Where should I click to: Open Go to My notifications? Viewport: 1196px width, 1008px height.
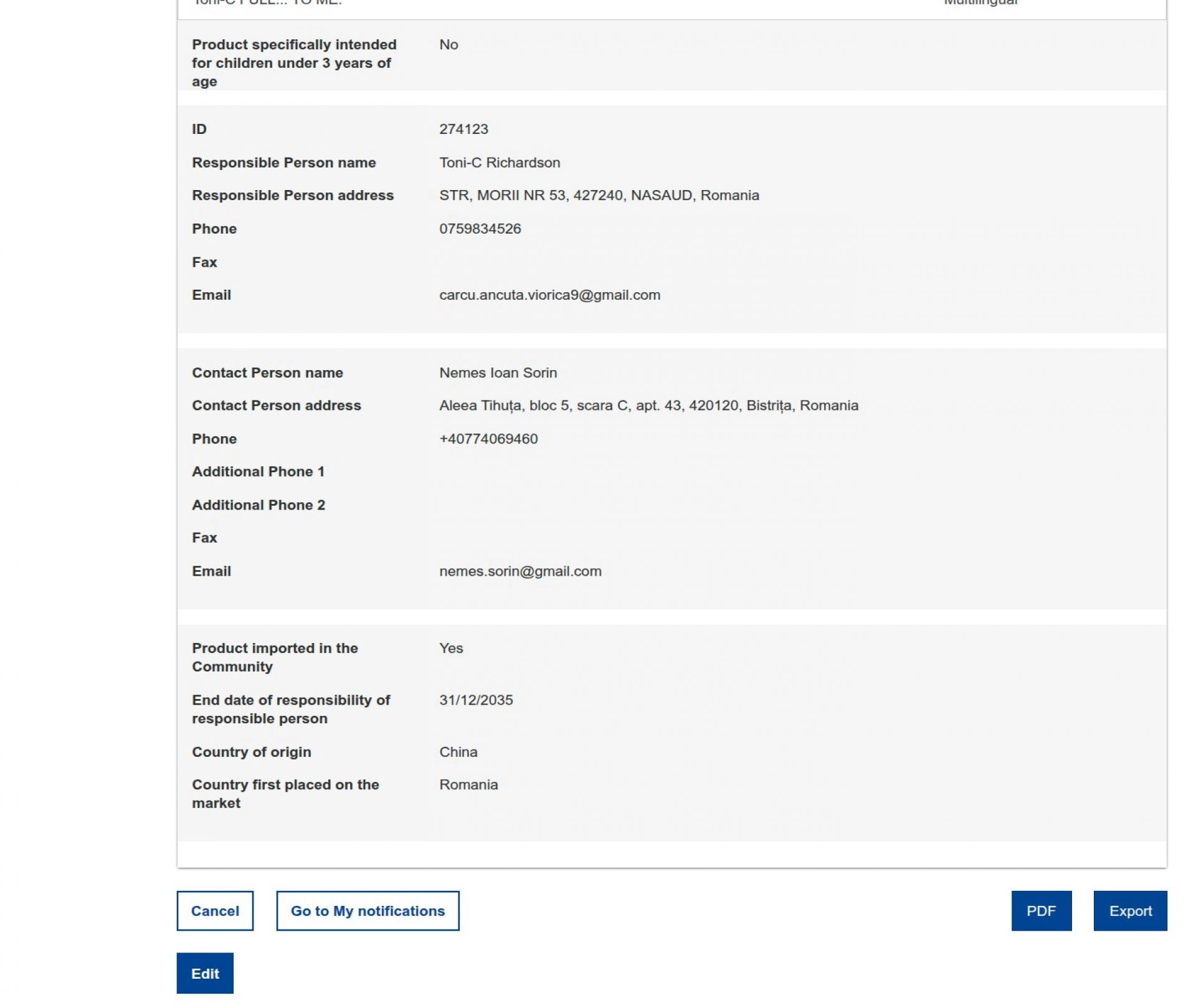(x=368, y=911)
